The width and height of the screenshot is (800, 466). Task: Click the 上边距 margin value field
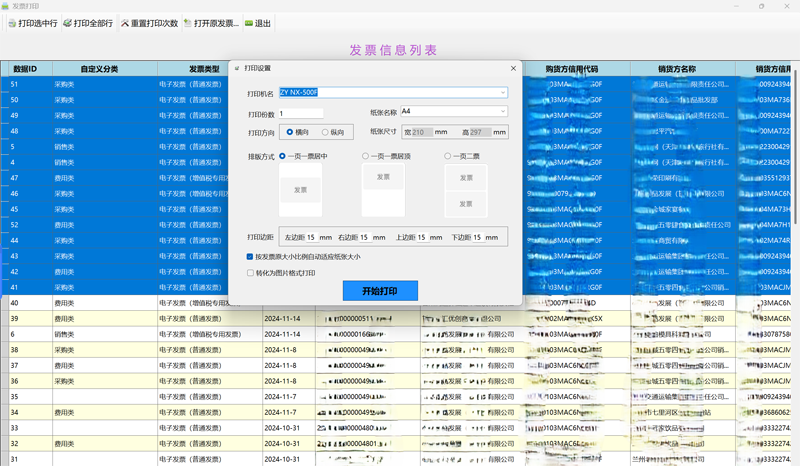[x=422, y=237]
